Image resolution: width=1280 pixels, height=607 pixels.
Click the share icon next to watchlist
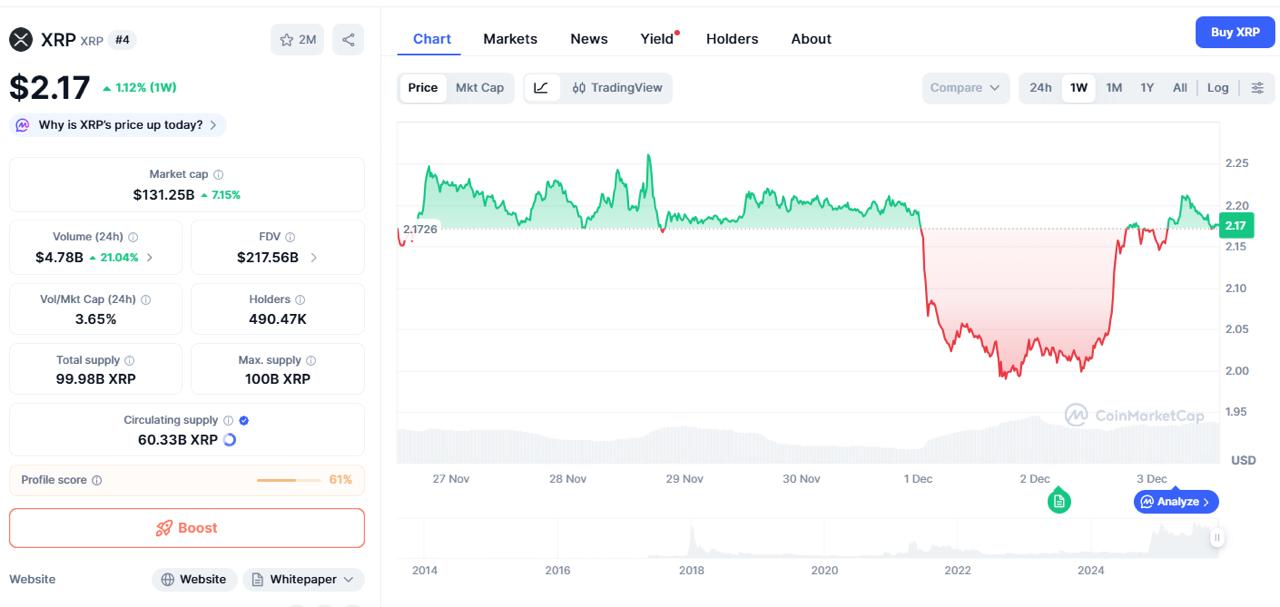click(x=347, y=38)
